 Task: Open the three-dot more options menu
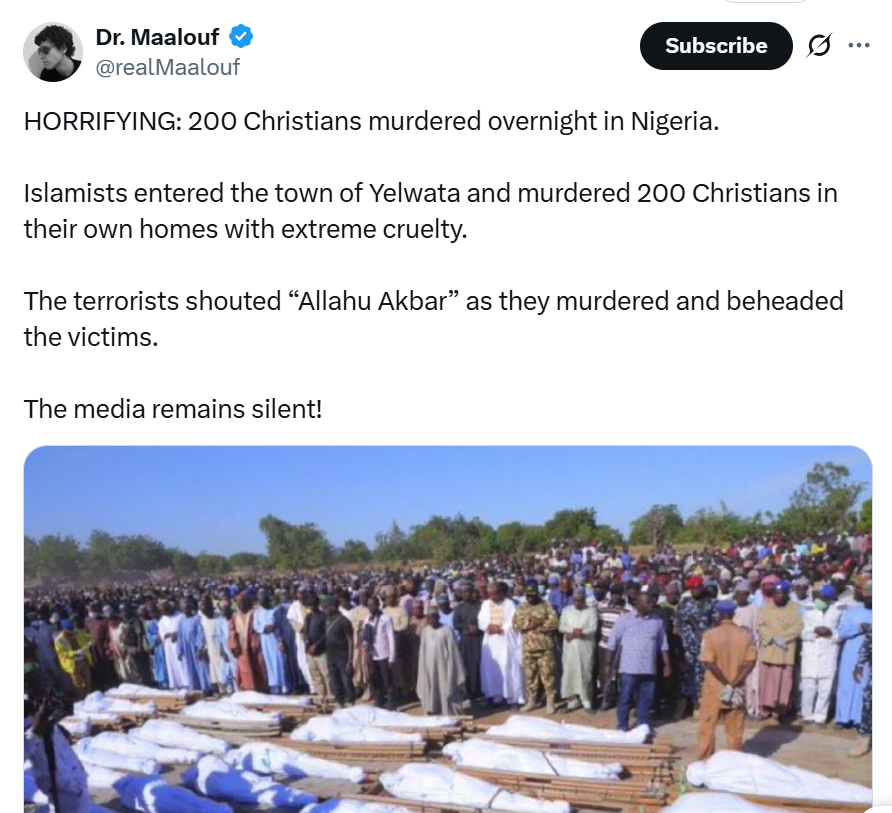click(x=858, y=46)
